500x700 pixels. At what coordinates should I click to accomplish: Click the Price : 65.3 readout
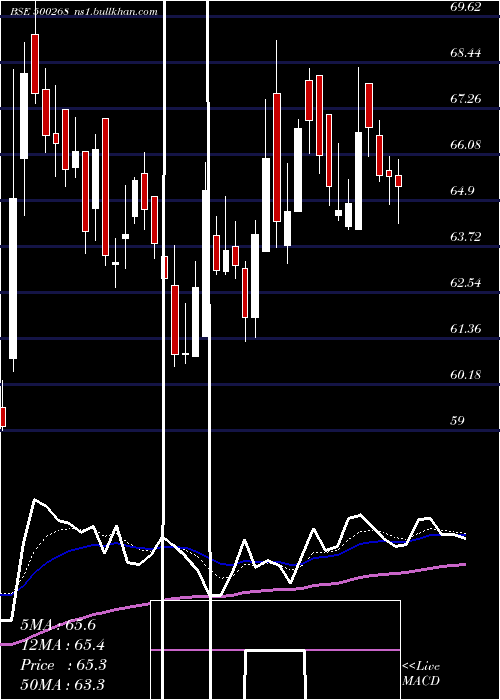(x=64, y=665)
